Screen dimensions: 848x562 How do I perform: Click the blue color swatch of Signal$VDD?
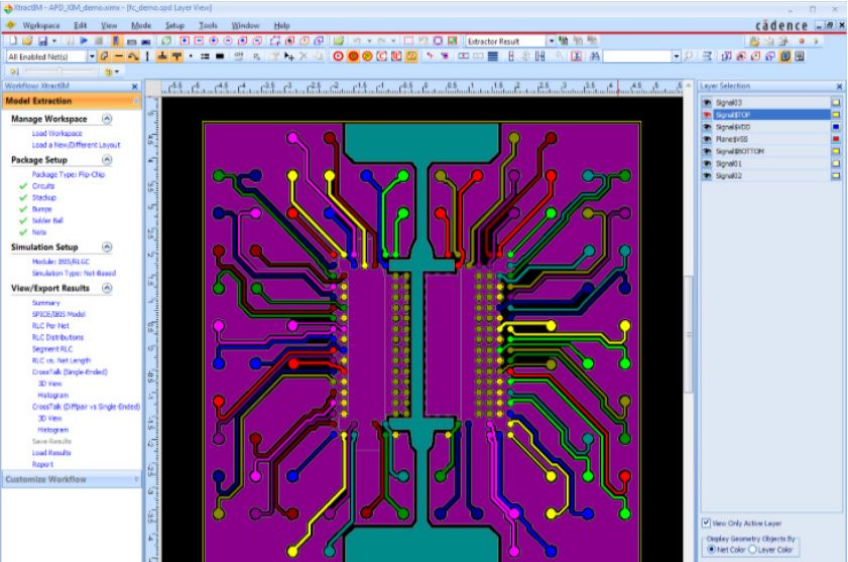click(836, 127)
